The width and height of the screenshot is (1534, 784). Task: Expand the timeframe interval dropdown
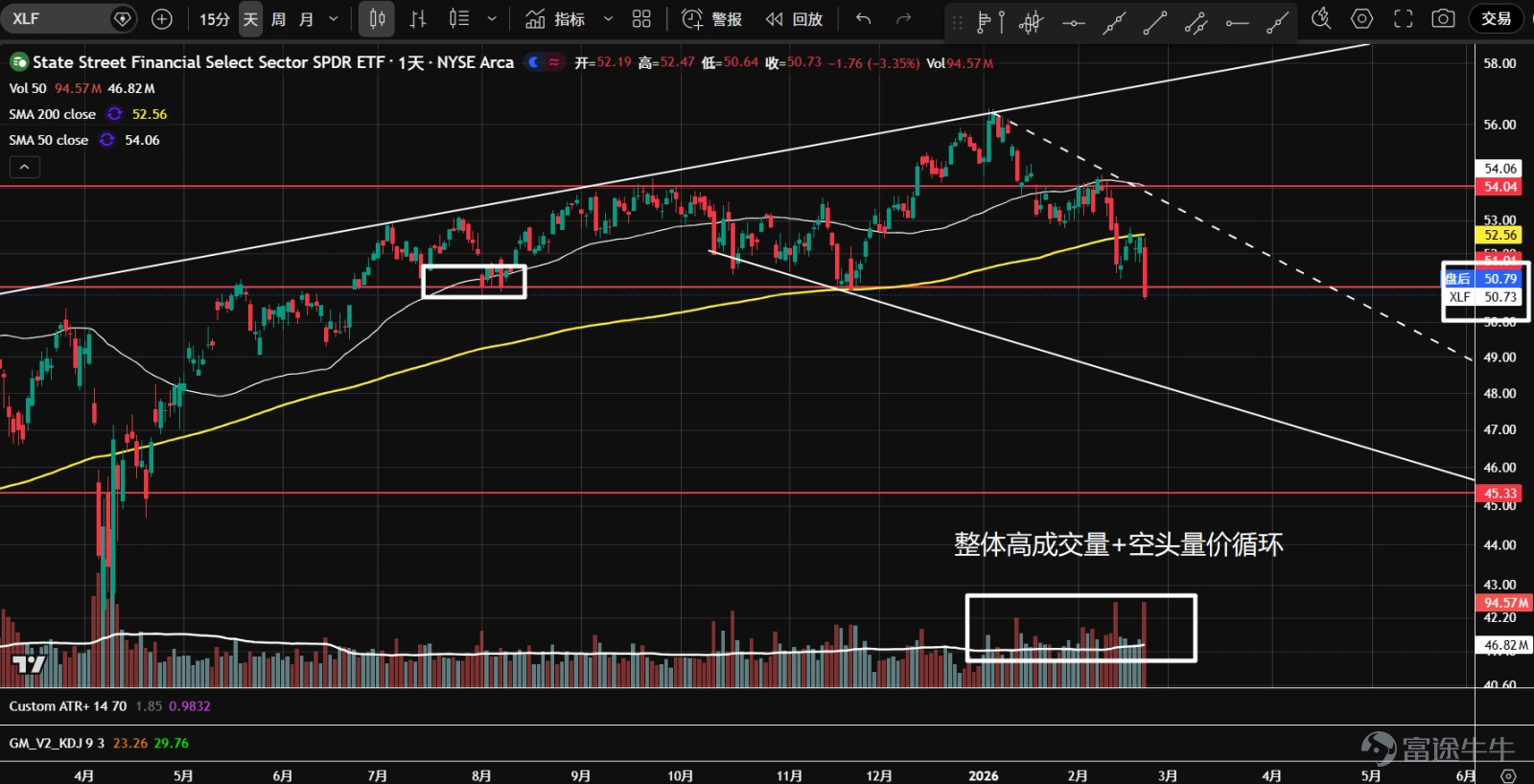334,19
